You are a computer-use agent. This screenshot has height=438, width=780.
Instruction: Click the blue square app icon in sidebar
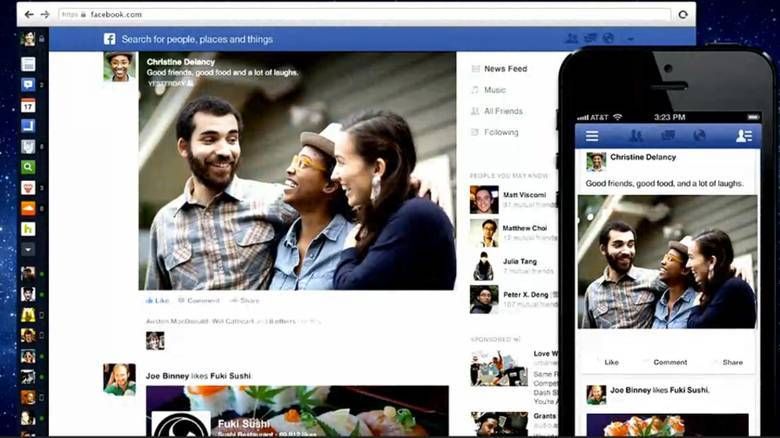tap(28, 126)
